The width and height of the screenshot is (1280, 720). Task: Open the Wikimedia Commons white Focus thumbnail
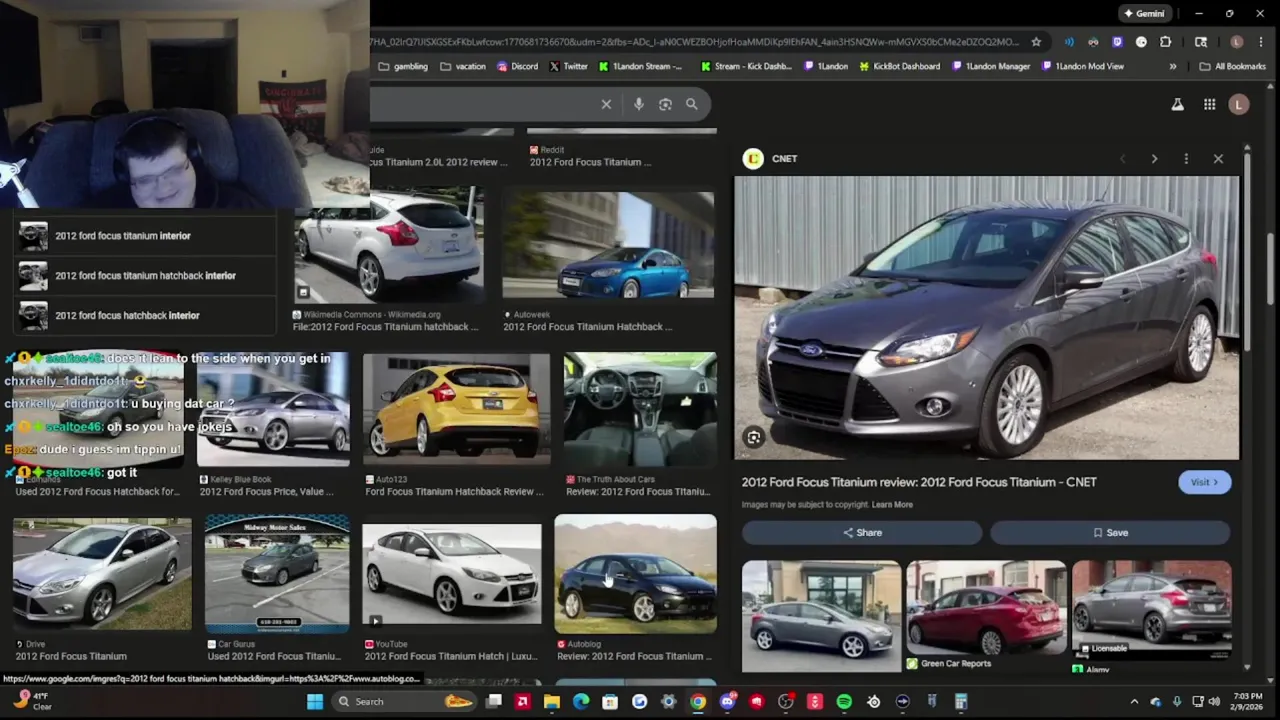[x=389, y=246]
